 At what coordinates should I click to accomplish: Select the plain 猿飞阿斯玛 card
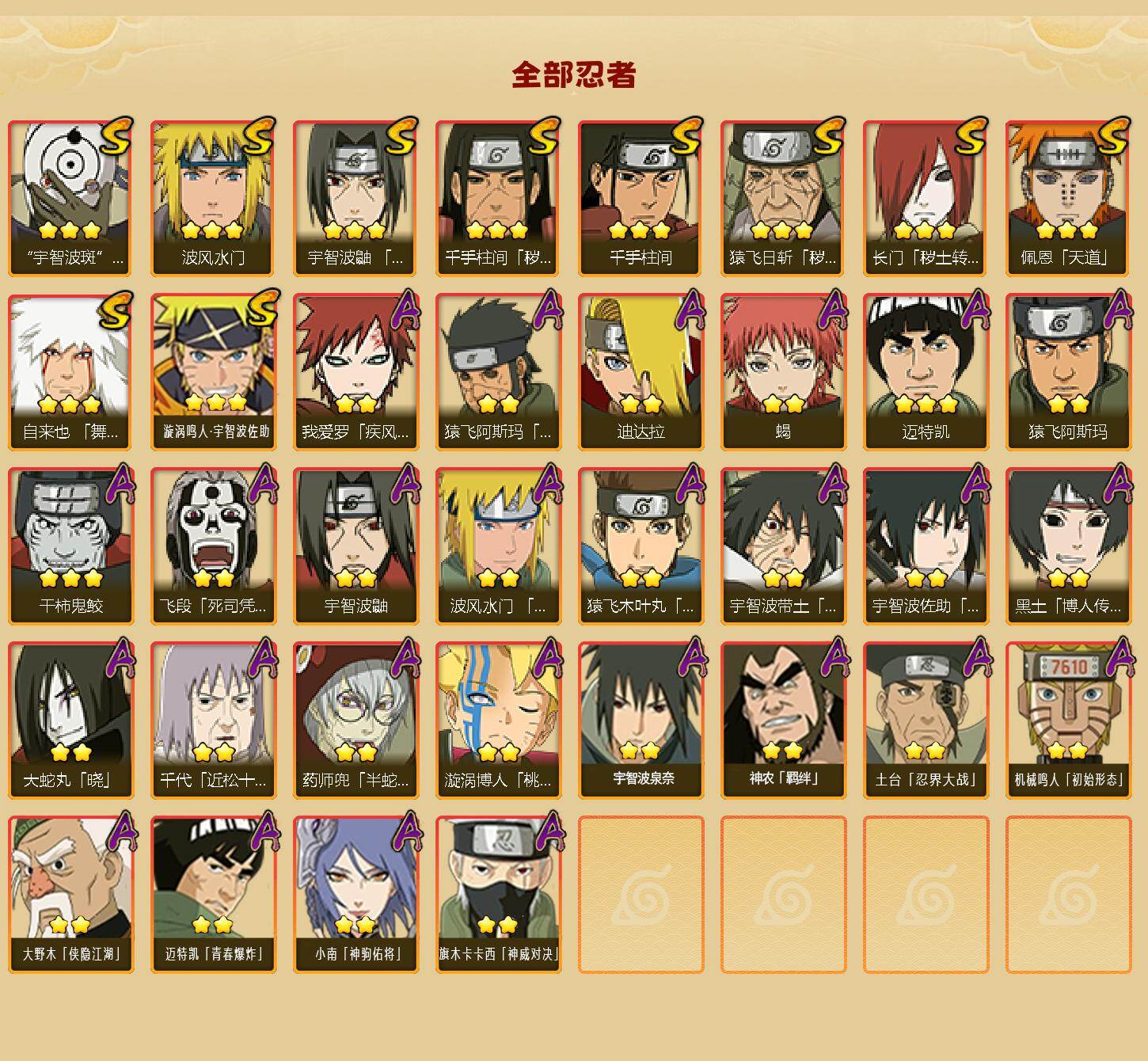pos(1068,372)
